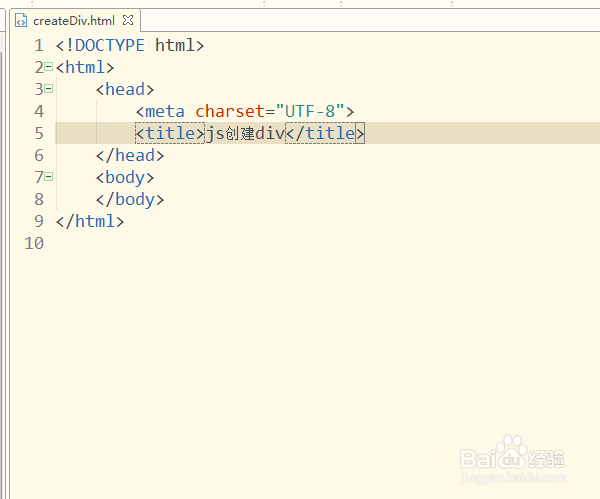
Task: Click the closing </body> tag
Action: point(130,200)
